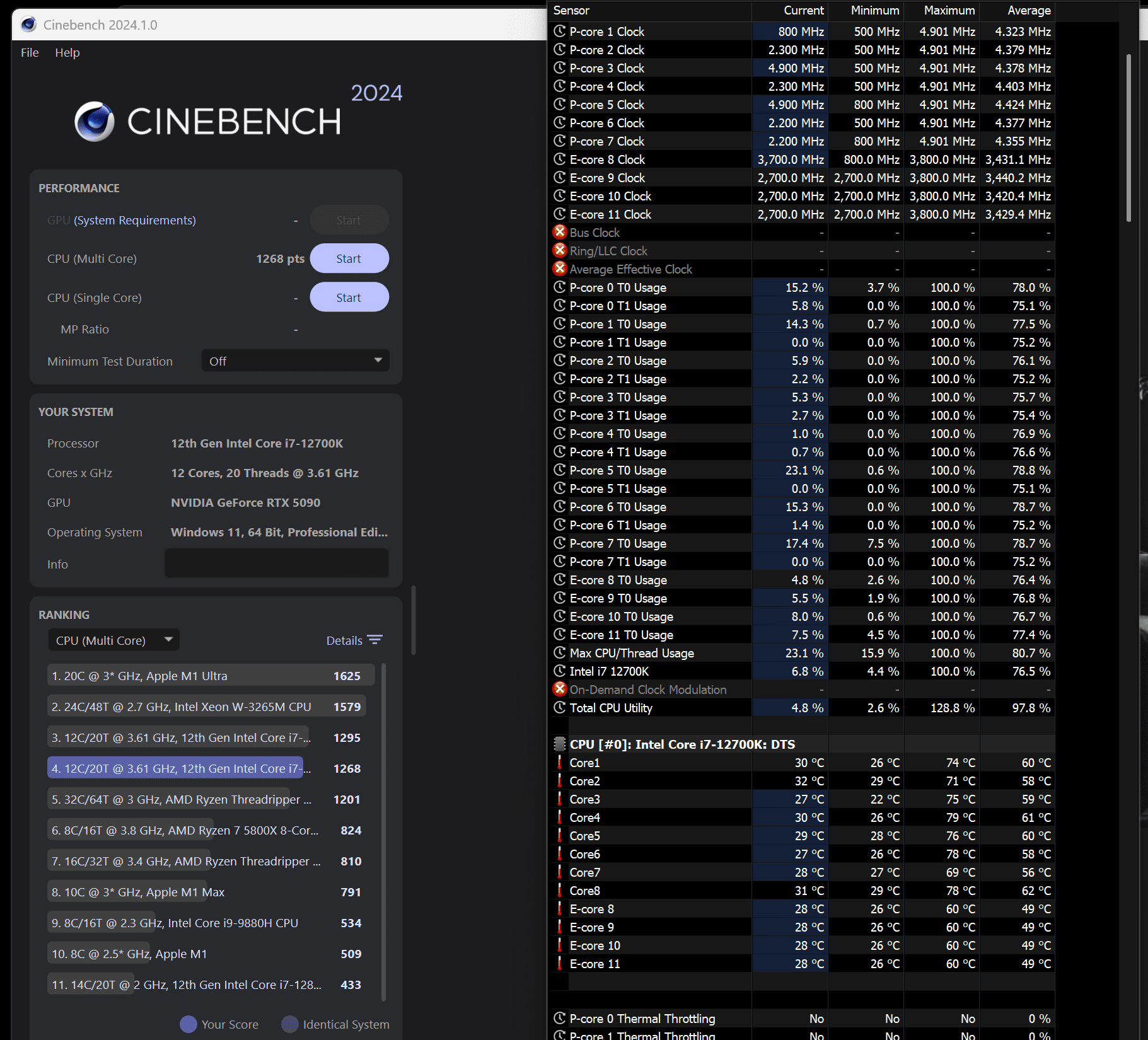Click the E-core 9 Clock sensor row
This screenshot has width=1148, height=1040.
point(802,177)
